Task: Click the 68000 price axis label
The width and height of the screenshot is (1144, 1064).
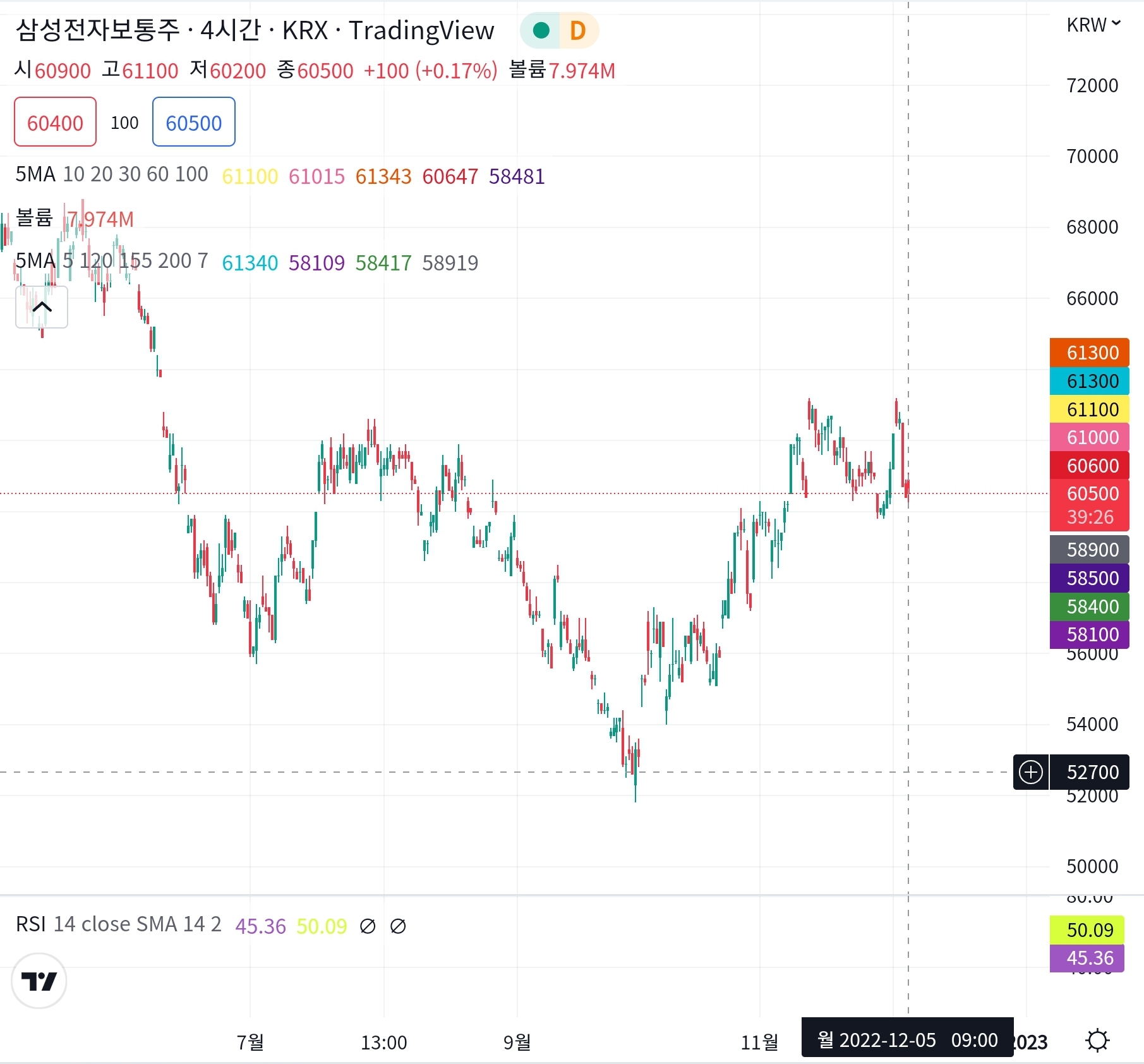Action: pyautogui.click(x=1092, y=227)
